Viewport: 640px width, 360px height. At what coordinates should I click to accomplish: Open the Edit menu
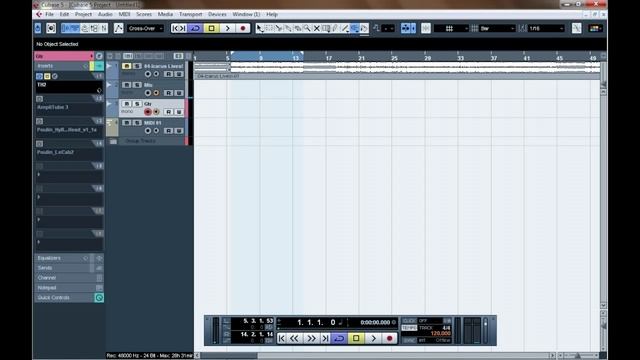(64, 14)
